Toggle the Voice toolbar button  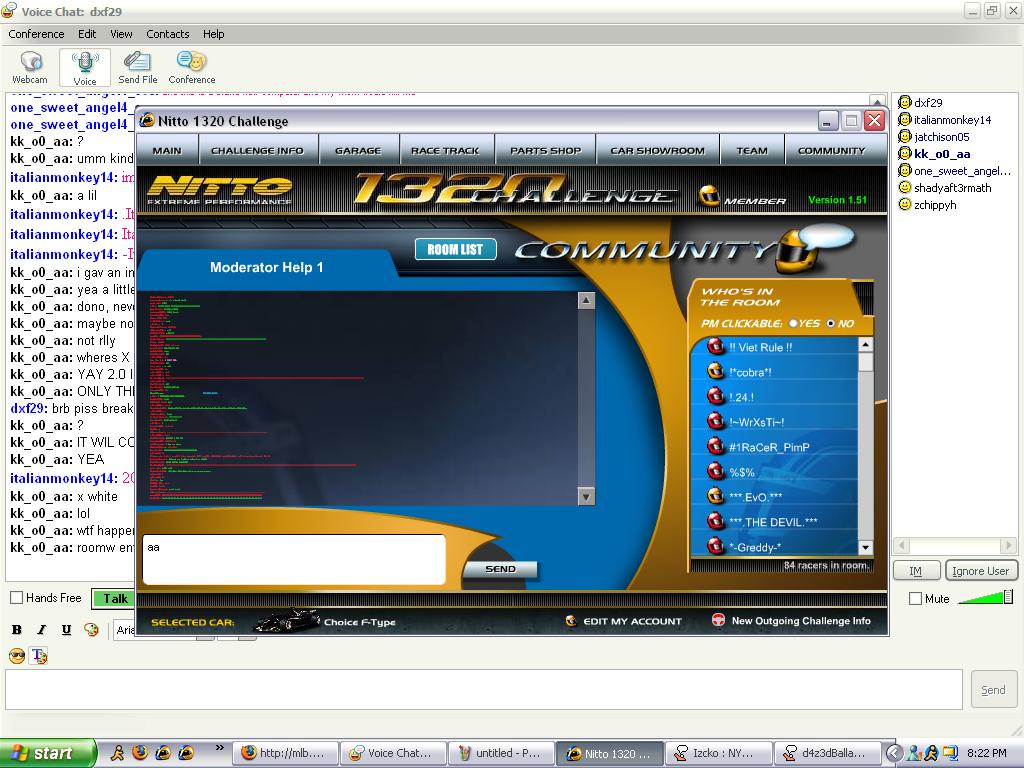pos(84,68)
